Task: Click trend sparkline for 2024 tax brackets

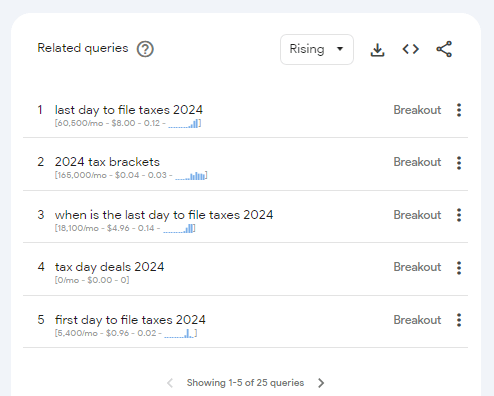Action: (x=190, y=176)
